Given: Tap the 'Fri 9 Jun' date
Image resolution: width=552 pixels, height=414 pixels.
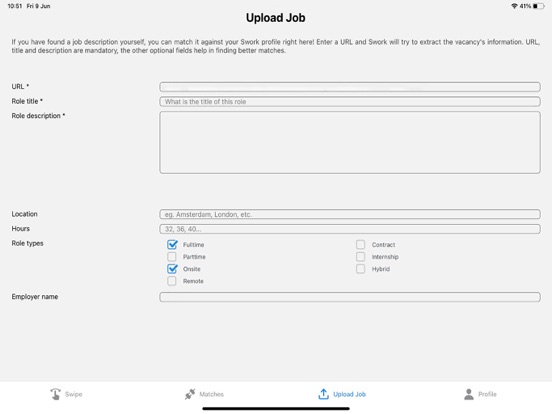Looking at the screenshot, I should click(38, 6).
